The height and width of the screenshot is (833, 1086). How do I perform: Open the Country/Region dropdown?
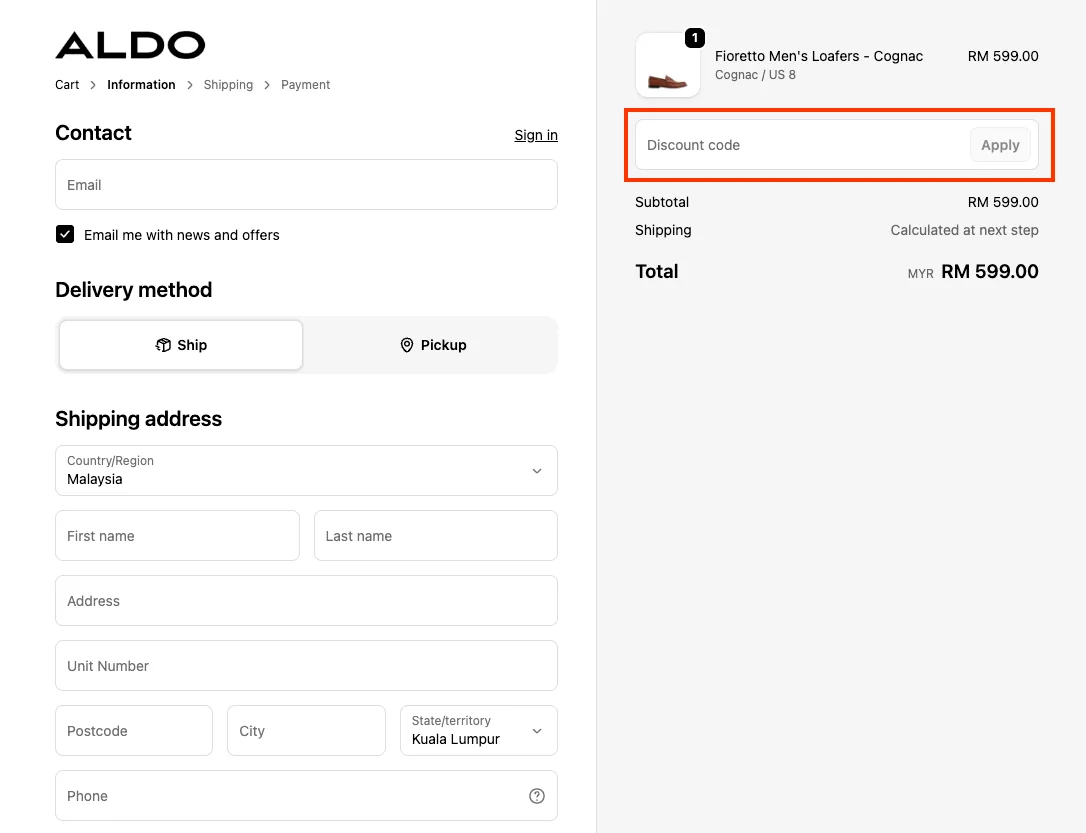[306, 470]
